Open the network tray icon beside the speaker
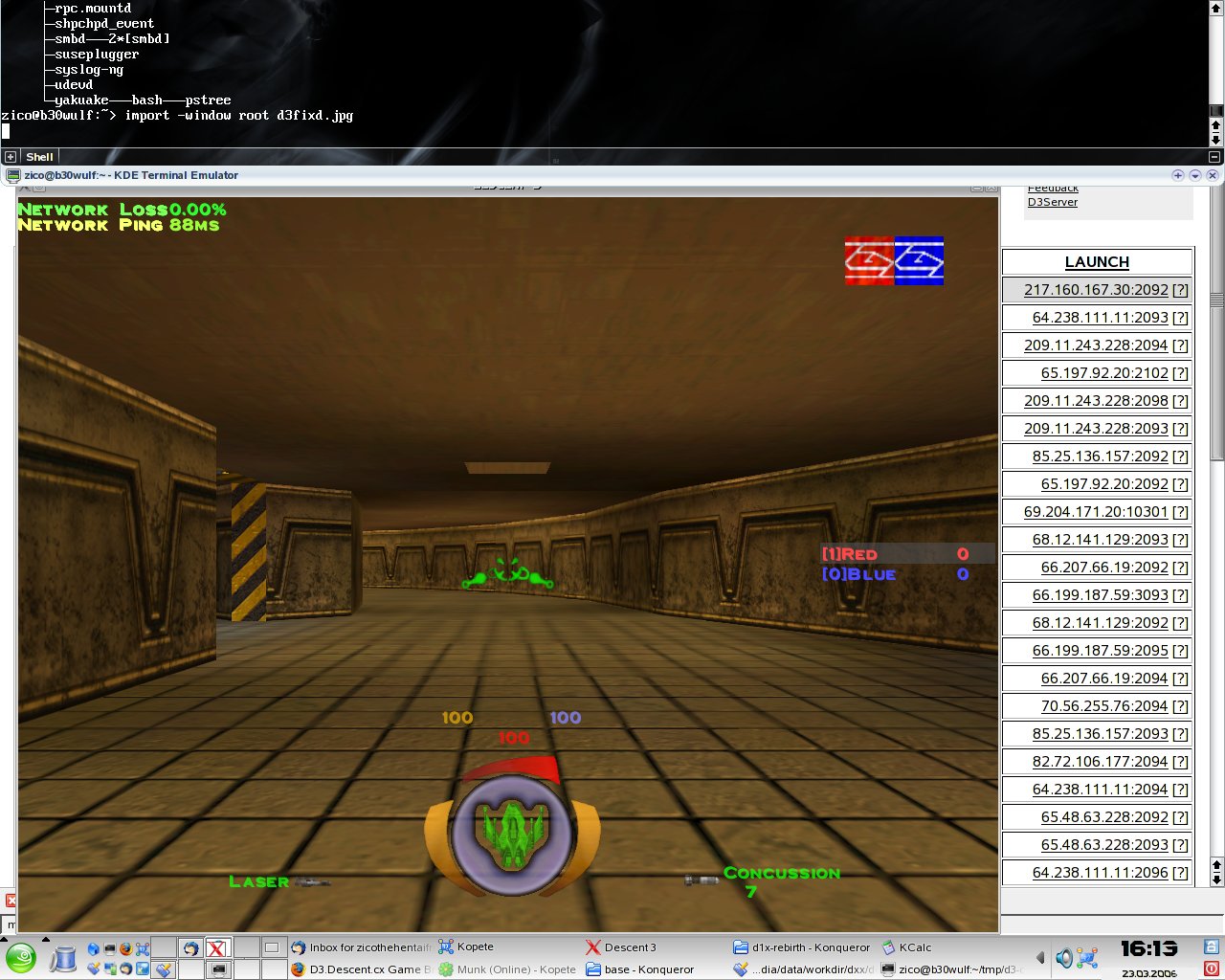 pos(1087,958)
